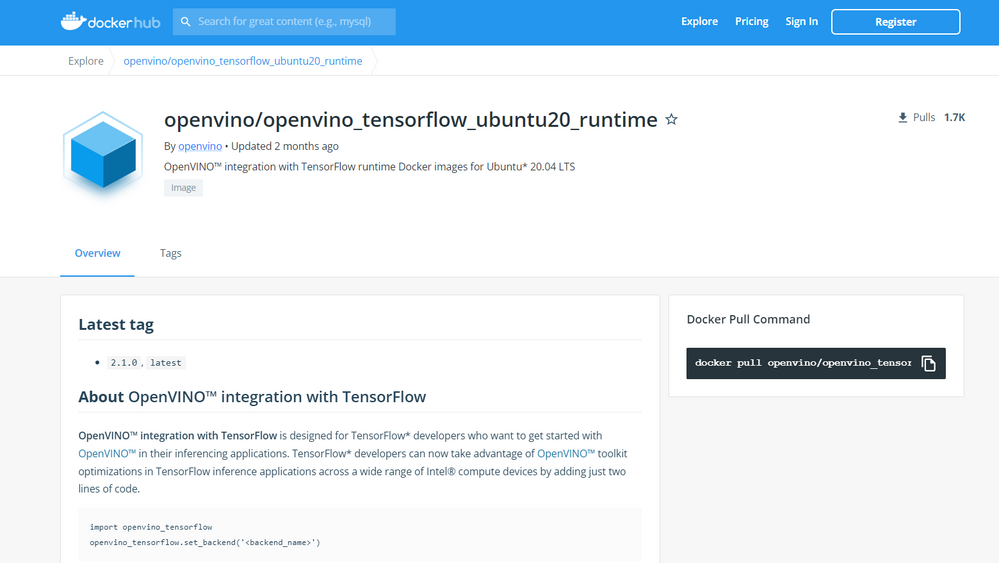Click 'Docker Pull Command' heading
The image size is (999, 563).
(x=748, y=320)
